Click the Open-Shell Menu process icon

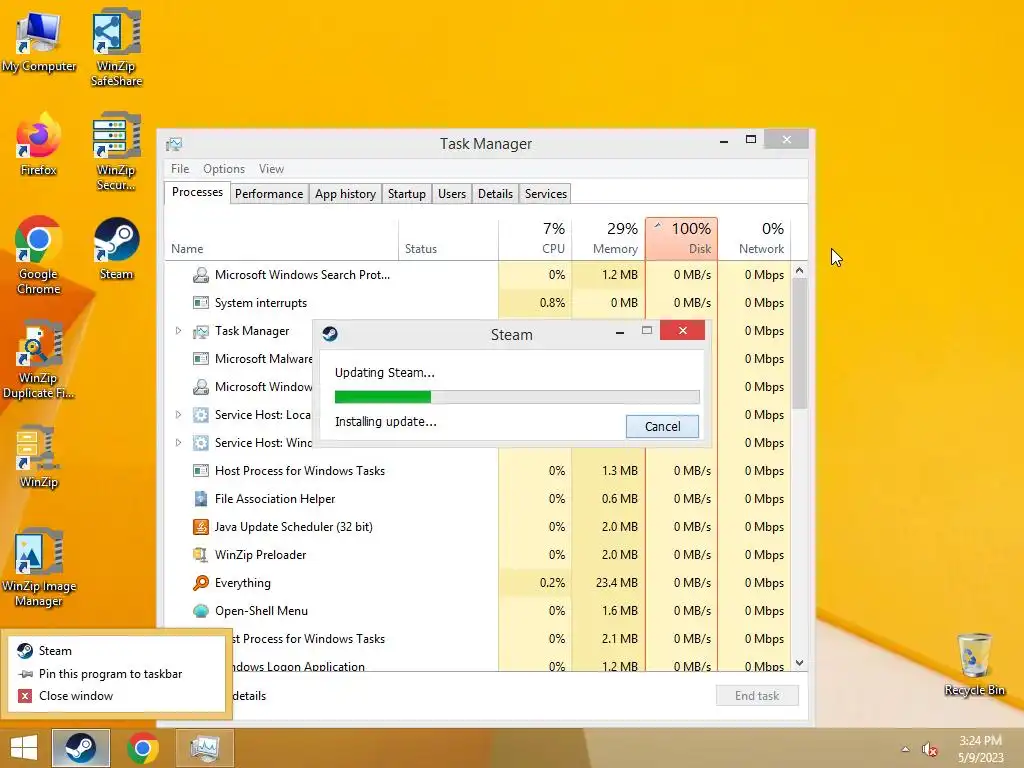click(200, 611)
